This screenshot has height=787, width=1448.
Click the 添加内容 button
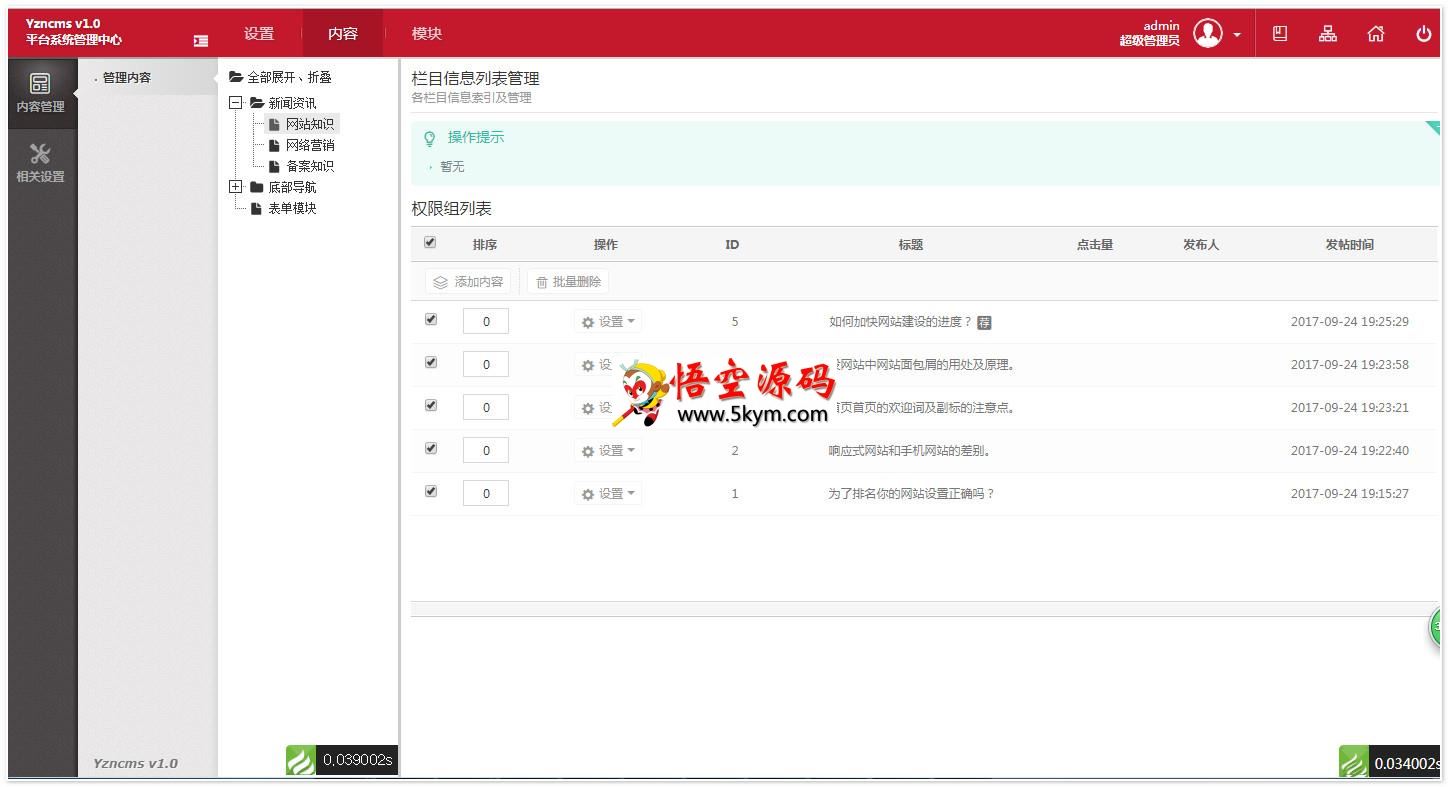click(x=468, y=282)
